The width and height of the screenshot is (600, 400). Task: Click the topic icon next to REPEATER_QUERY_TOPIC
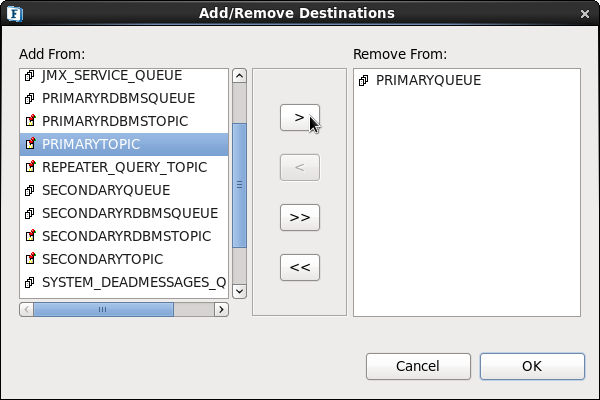coord(30,167)
